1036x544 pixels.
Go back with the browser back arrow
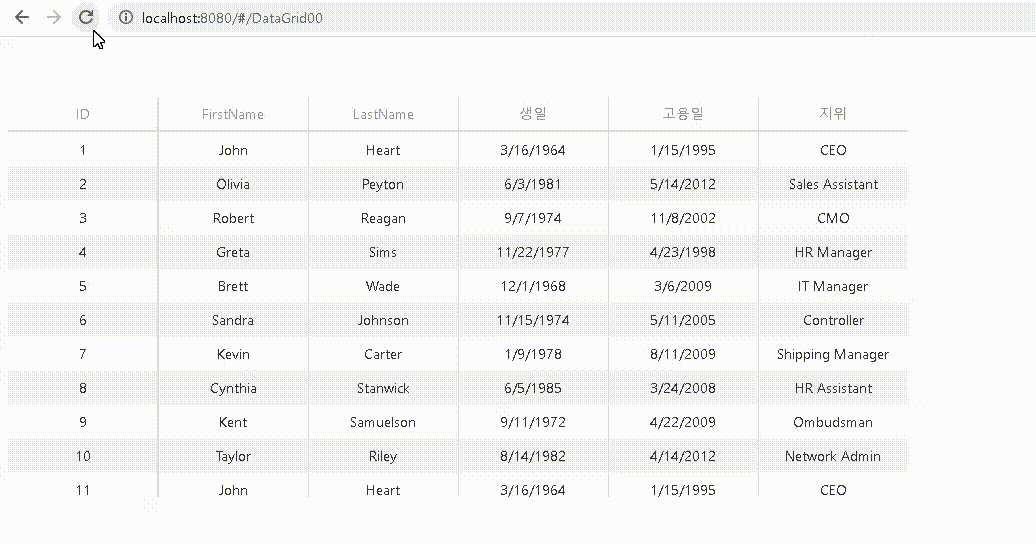click(x=22, y=18)
